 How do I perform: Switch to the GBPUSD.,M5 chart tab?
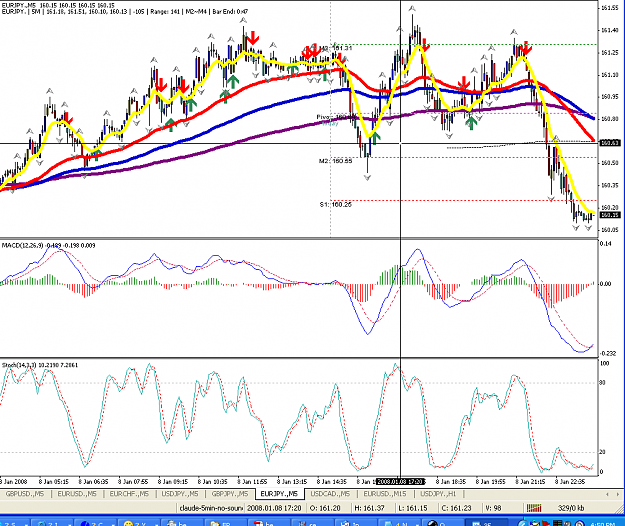tap(25, 494)
